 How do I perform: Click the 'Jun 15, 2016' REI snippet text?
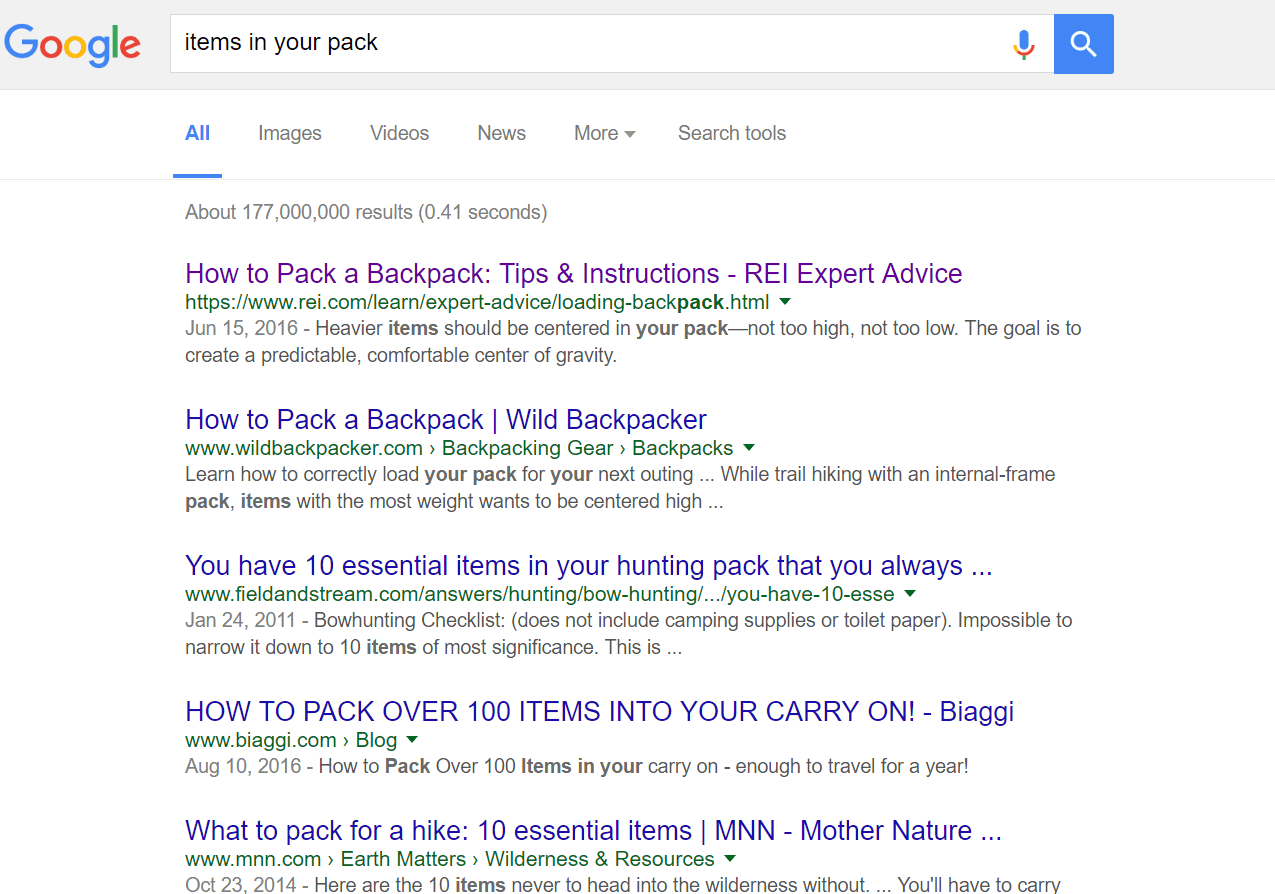tap(633, 342)
